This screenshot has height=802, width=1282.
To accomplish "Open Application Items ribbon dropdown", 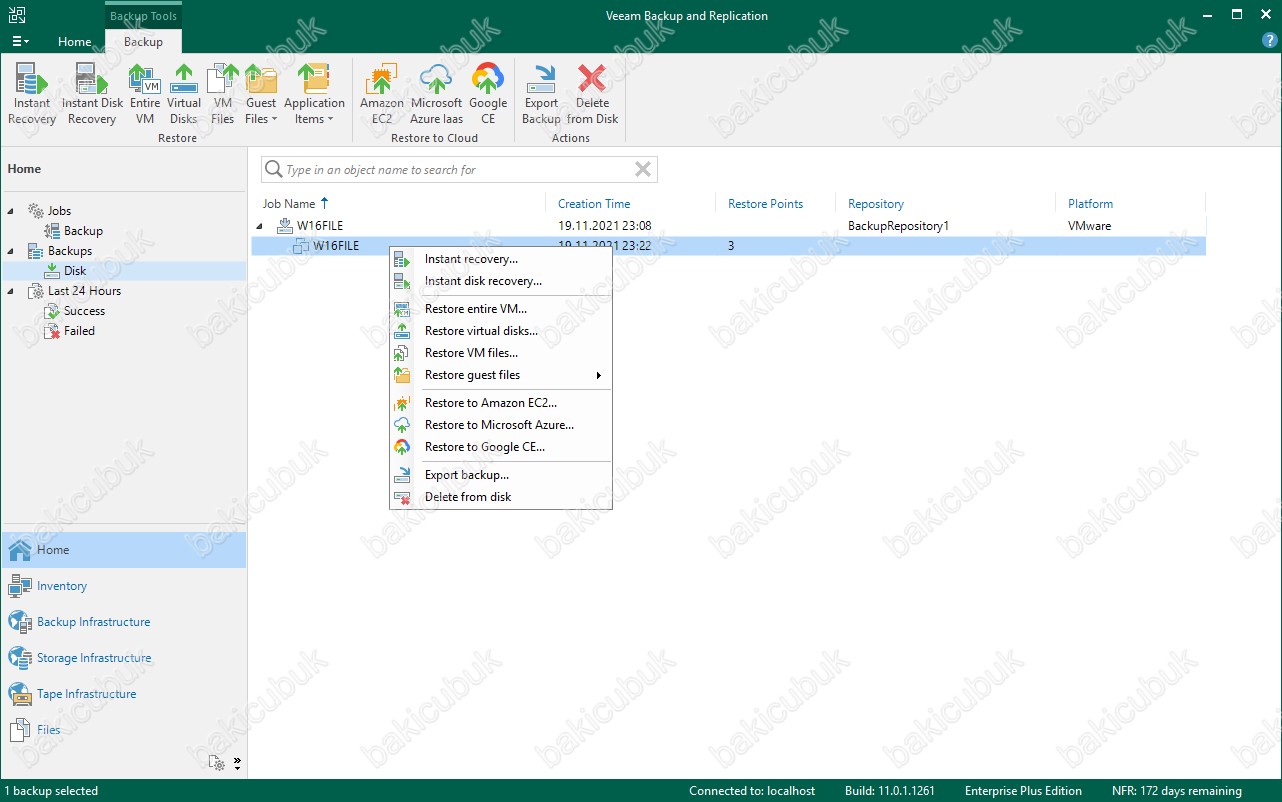I will 314,95.
